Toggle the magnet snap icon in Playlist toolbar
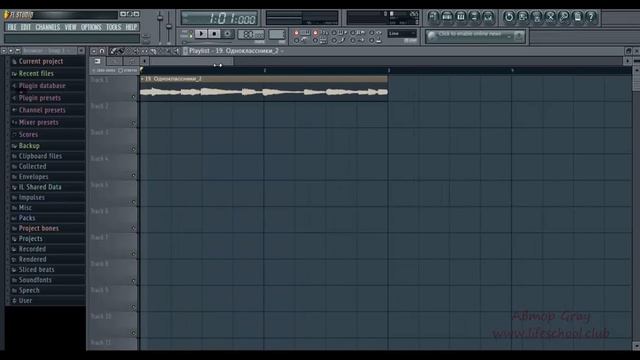Image resolution: width=640 pixels, height=360 pixels. click(102, 51)
